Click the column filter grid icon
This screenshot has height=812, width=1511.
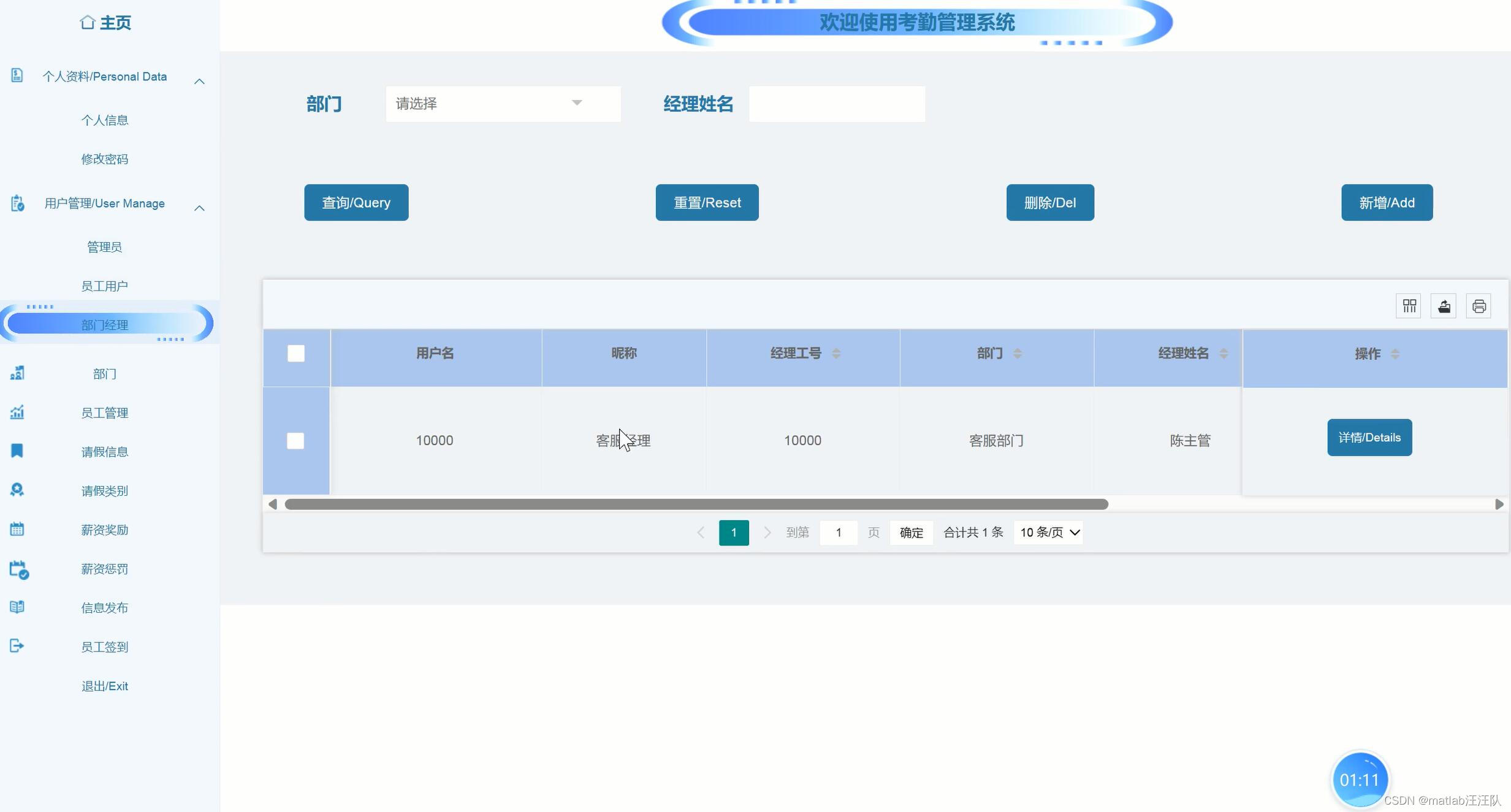click(1409, 306)
